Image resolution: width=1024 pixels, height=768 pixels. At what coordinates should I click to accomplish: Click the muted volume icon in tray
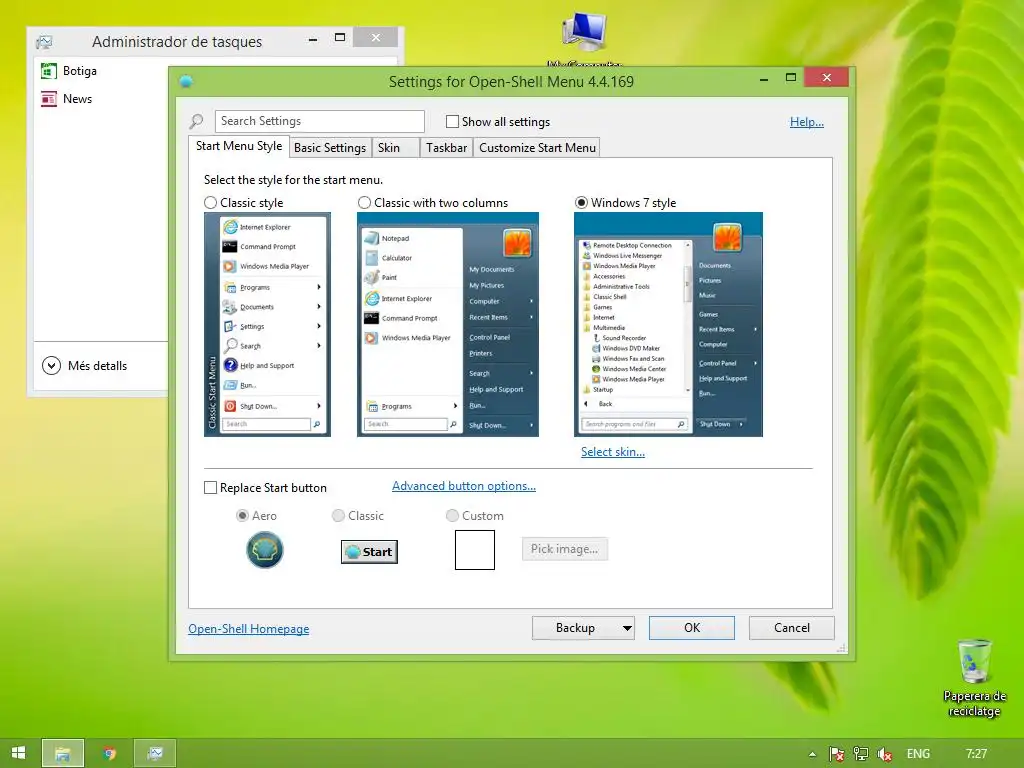click(x=884, y=754)
